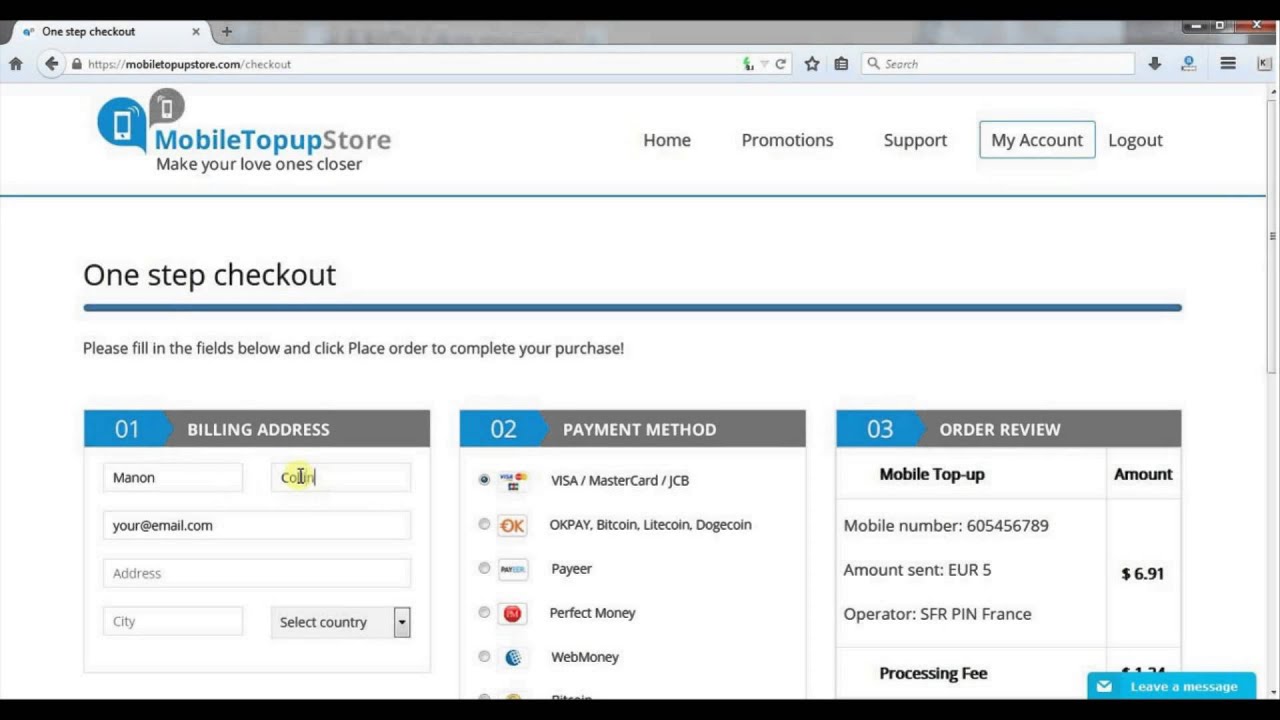This screenshot has width=1280, height=720.
Task: Choose the Payeer radio button
Action: pyautogui.click(x=484, y=568)
